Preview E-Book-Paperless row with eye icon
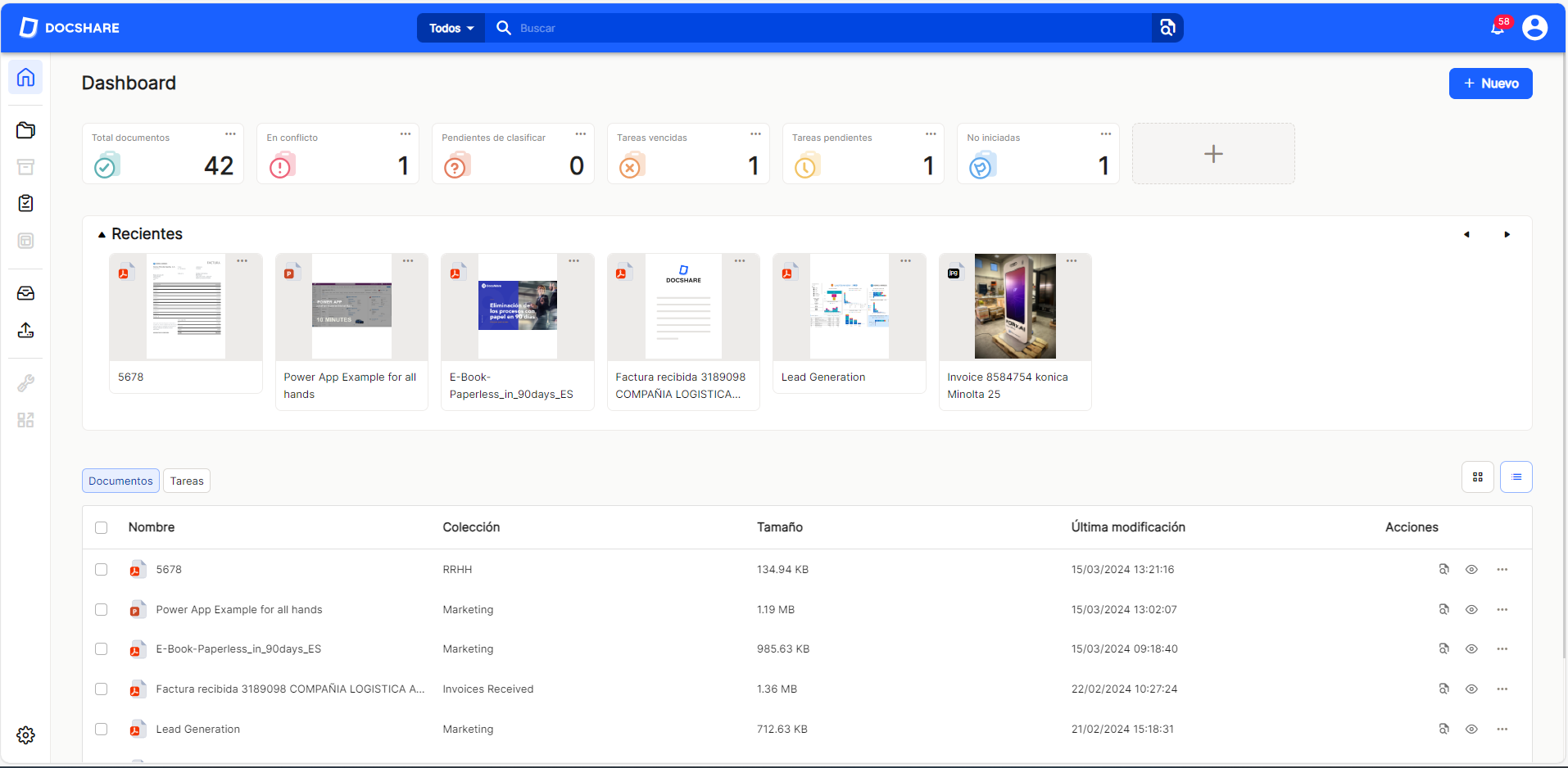The image size is (1568, 768). click(1471, 648)
